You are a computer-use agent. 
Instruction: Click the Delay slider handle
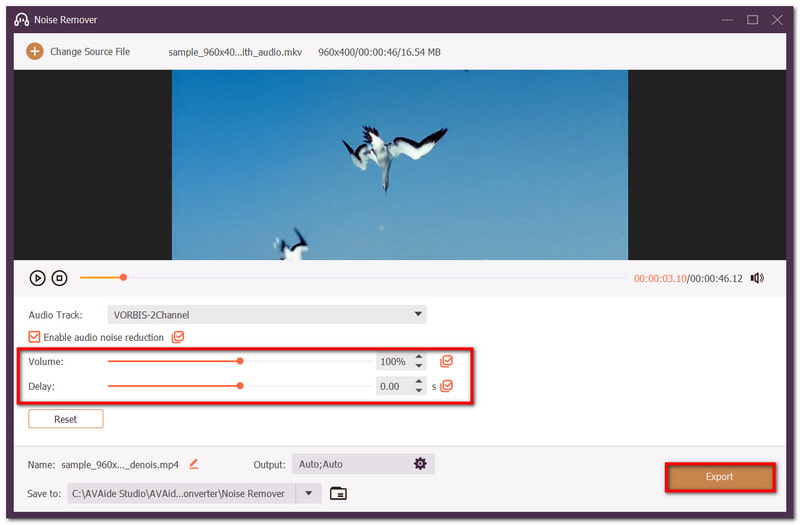(x=240, y=386)
